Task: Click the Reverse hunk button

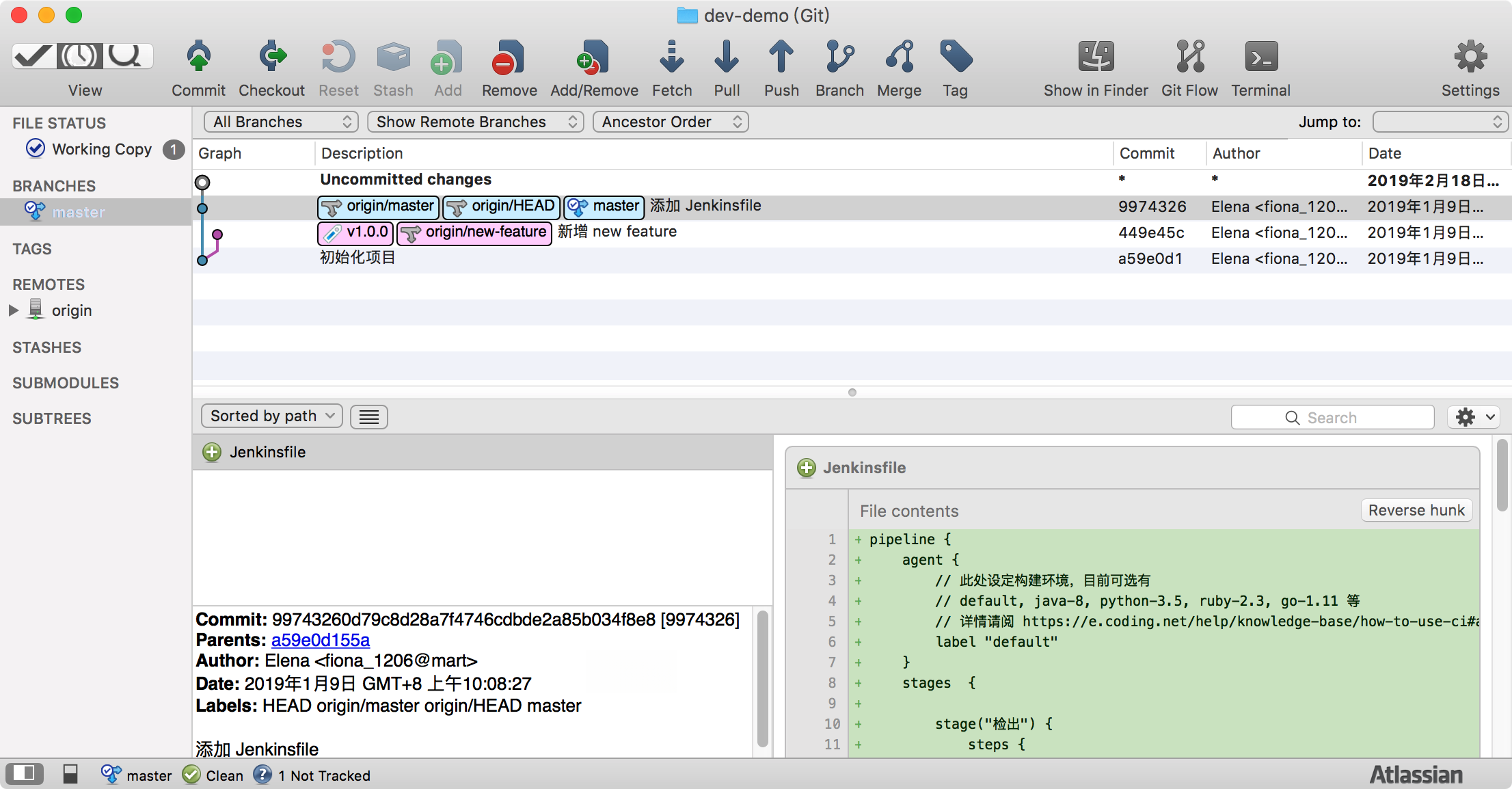Action: coord(1416,510)
